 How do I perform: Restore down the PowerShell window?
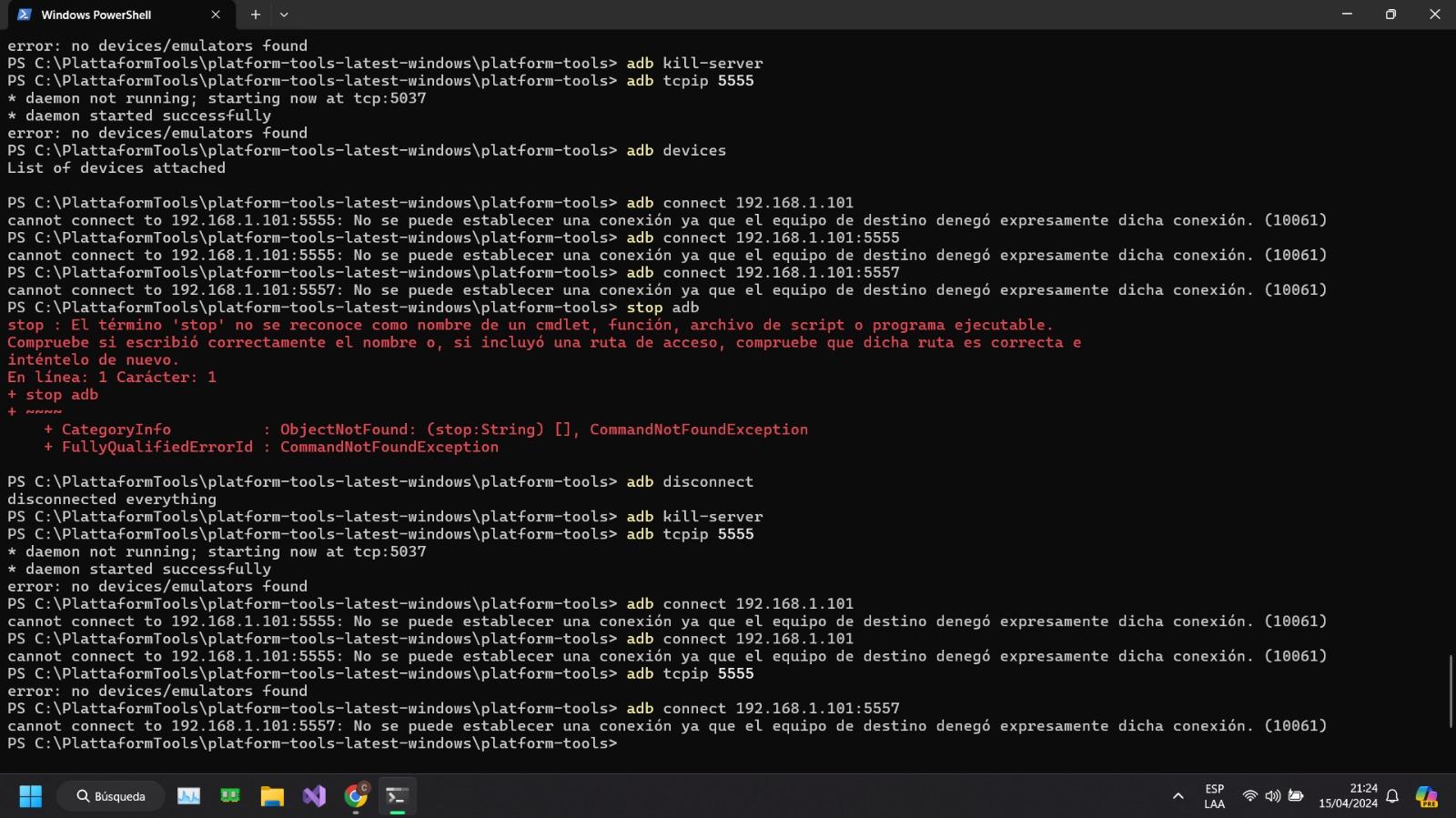pyautogui.click(x=1390, y=15)
